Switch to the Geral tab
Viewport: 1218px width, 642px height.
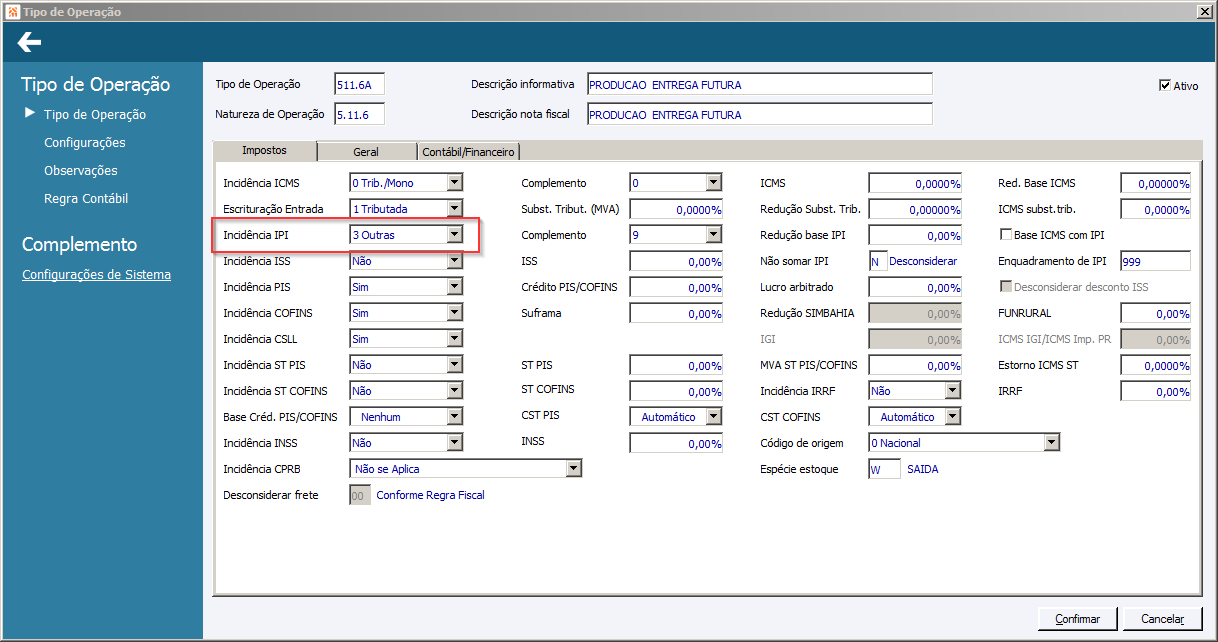(366, 152)
